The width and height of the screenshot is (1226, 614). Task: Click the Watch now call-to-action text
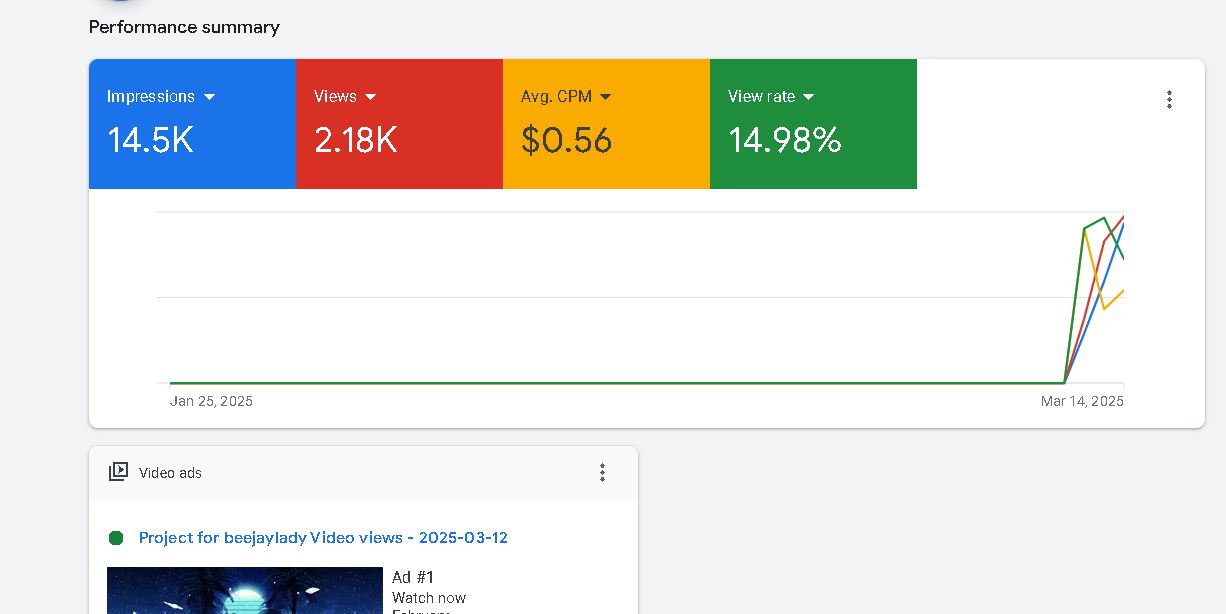429,598
